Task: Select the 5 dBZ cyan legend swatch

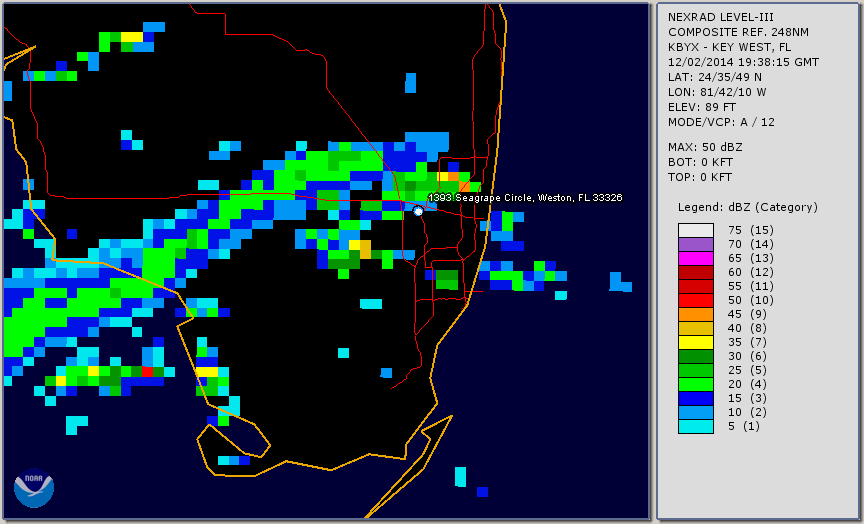Action: 695,426
